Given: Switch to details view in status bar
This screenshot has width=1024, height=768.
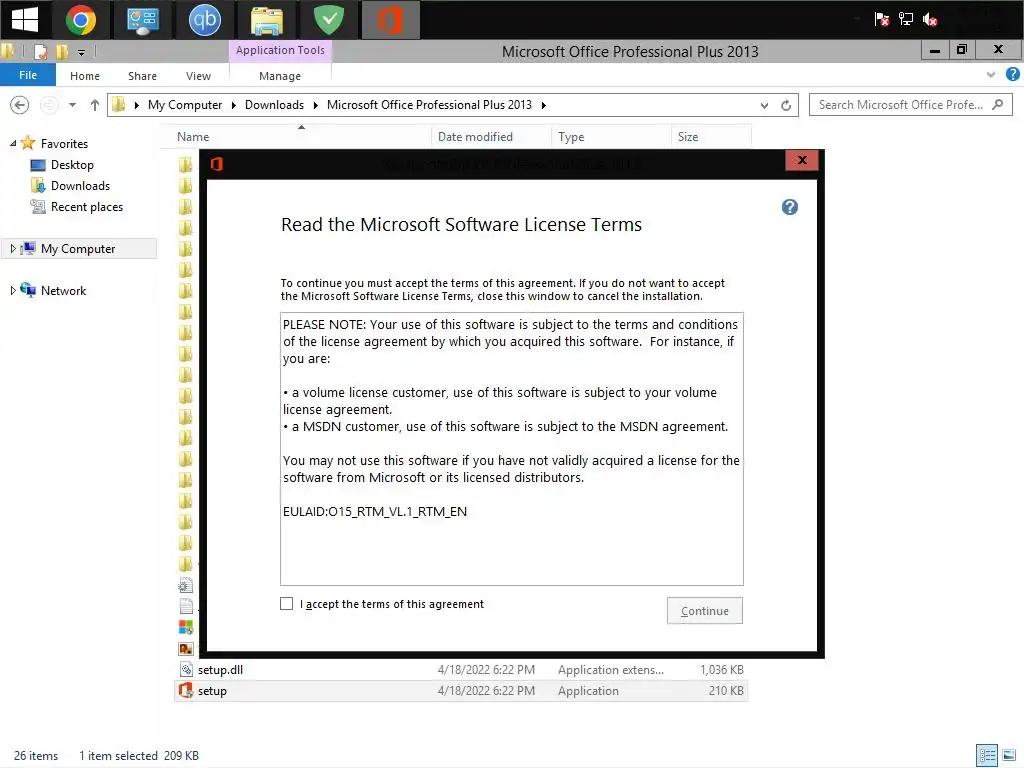Looking at the screenshot, I should click(x=987, y=756).
